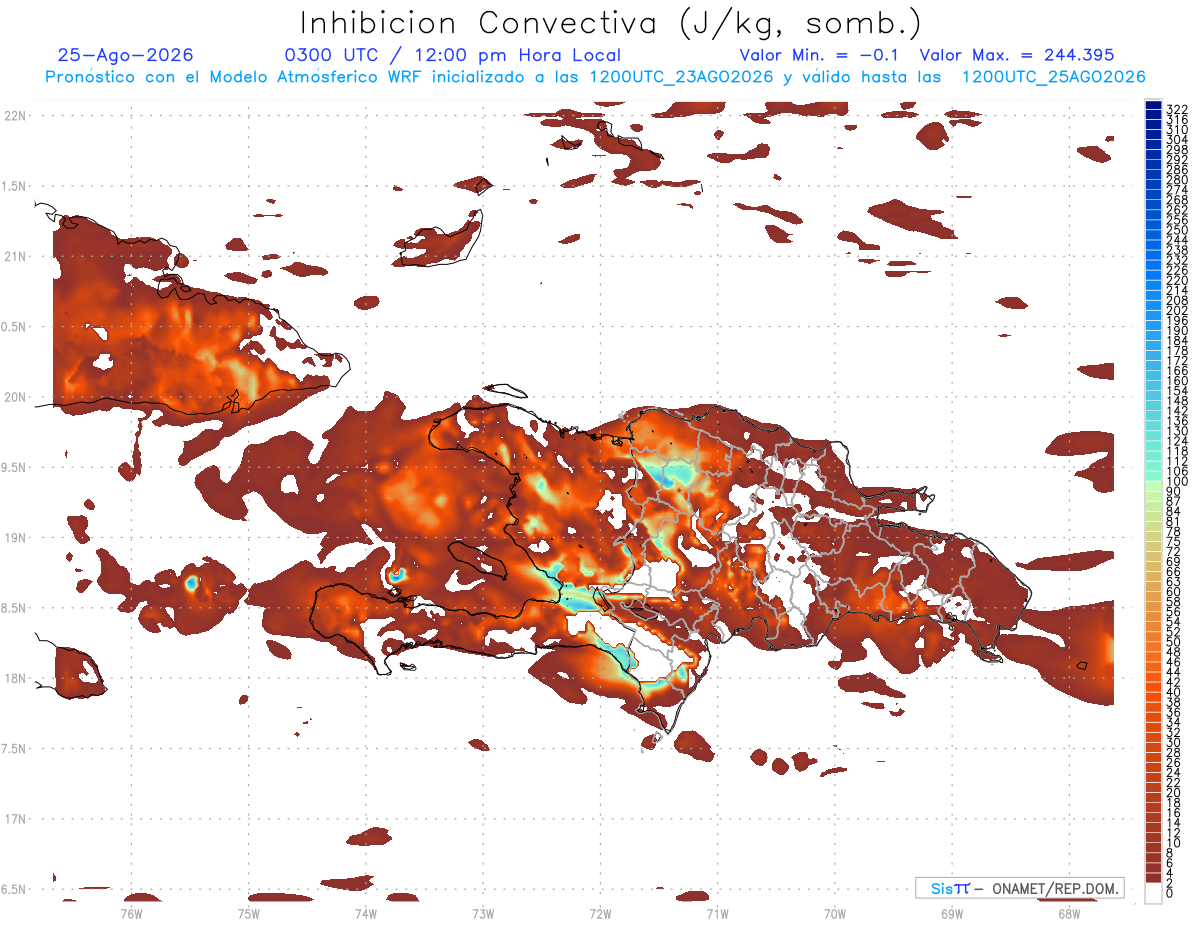Click the 75W longitude label

click(248, 913)
